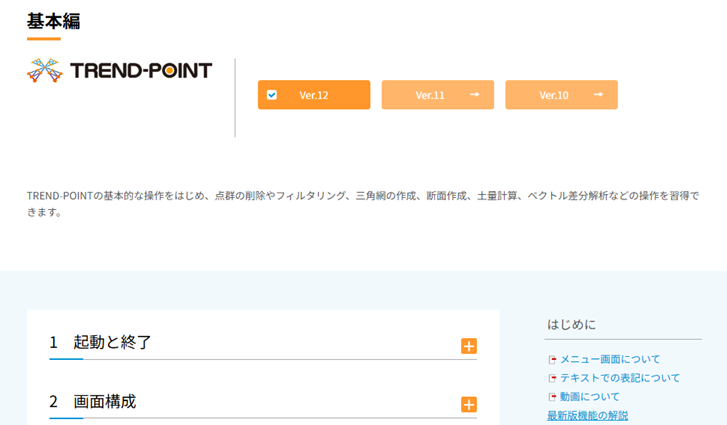Expand section 2 with its plus icon
Screen dimensions: 727x425
tap(468, 405)
